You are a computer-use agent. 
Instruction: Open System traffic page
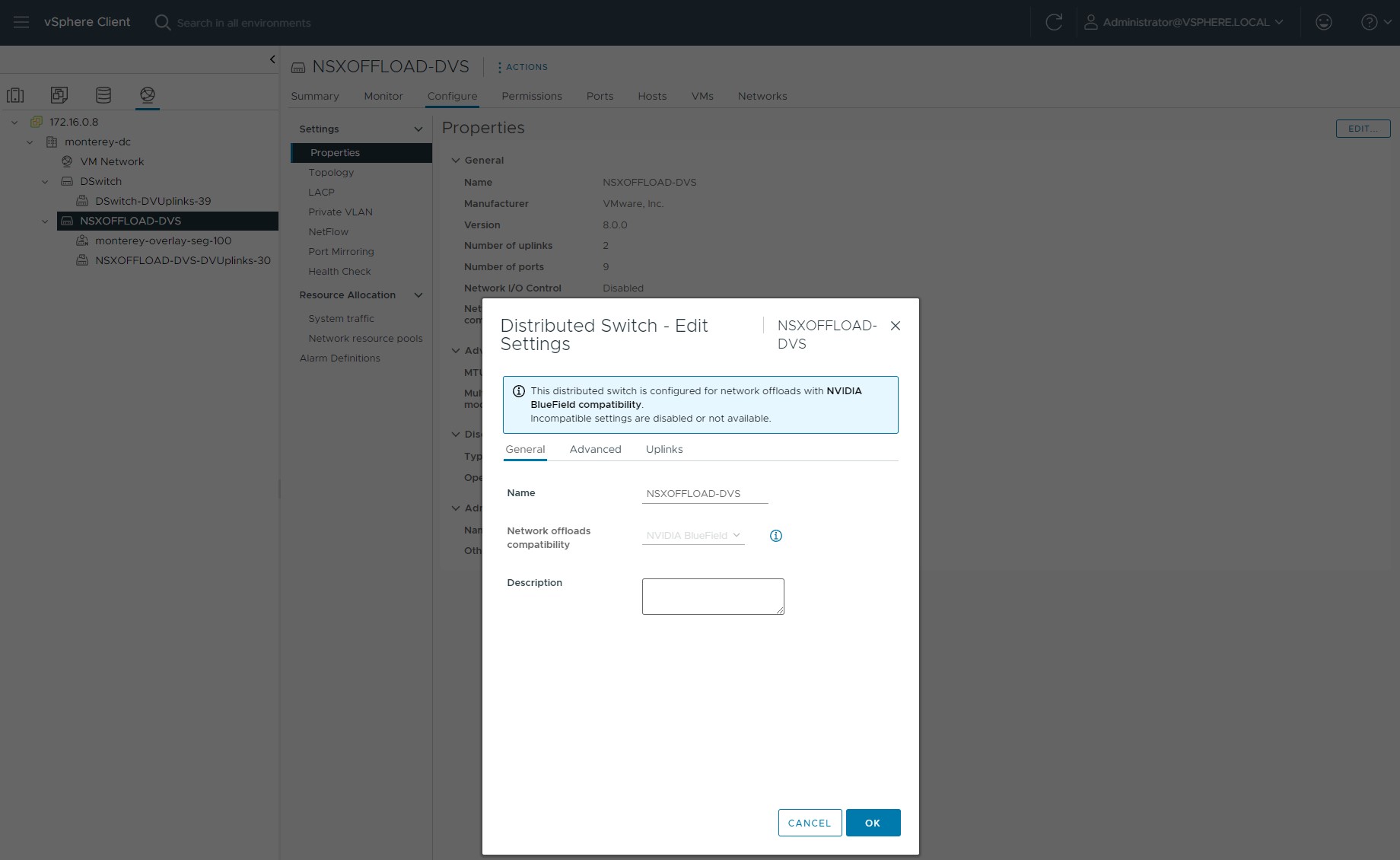coord(341,319)
